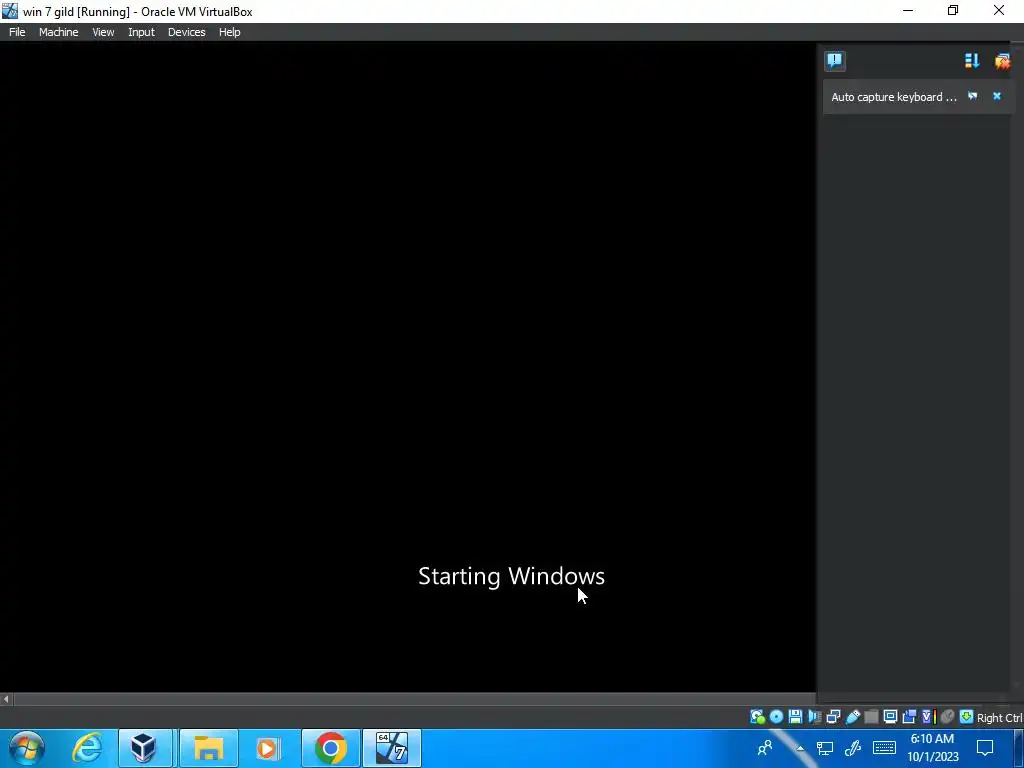Viewport: 1024px width, 768px height.
Task: Open the File menu
Action: (x=17, y=32)
